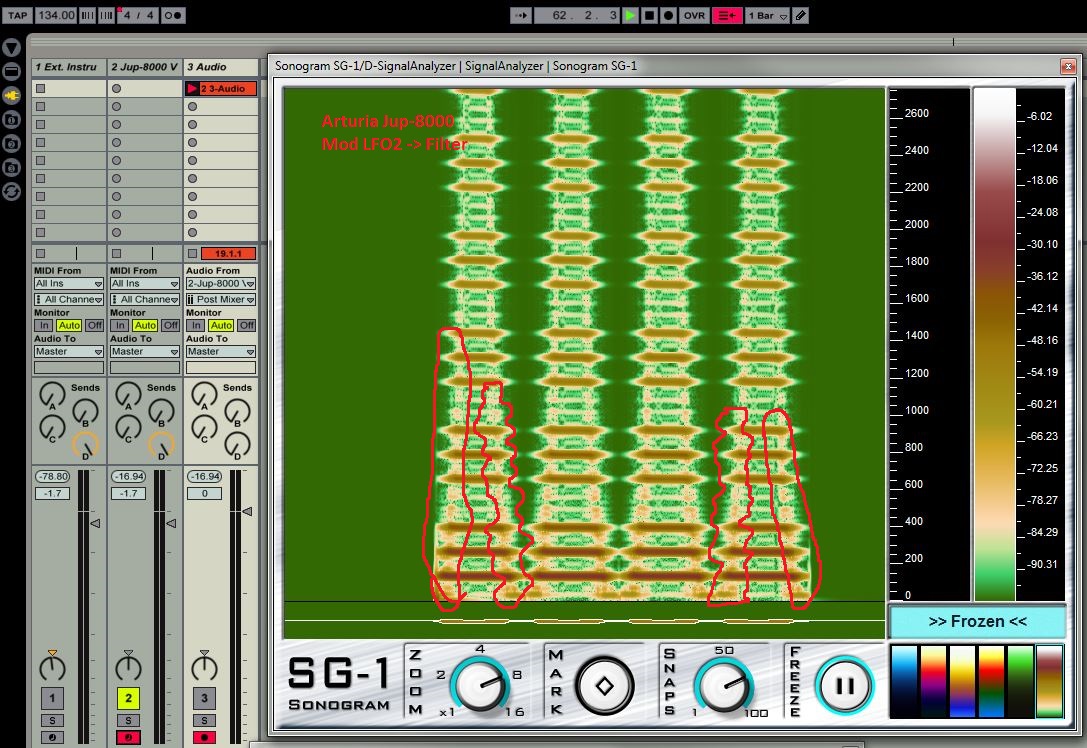Open file browser 1 folder icon
Screen dimensions: 1087x748
[x=11, y=119]
